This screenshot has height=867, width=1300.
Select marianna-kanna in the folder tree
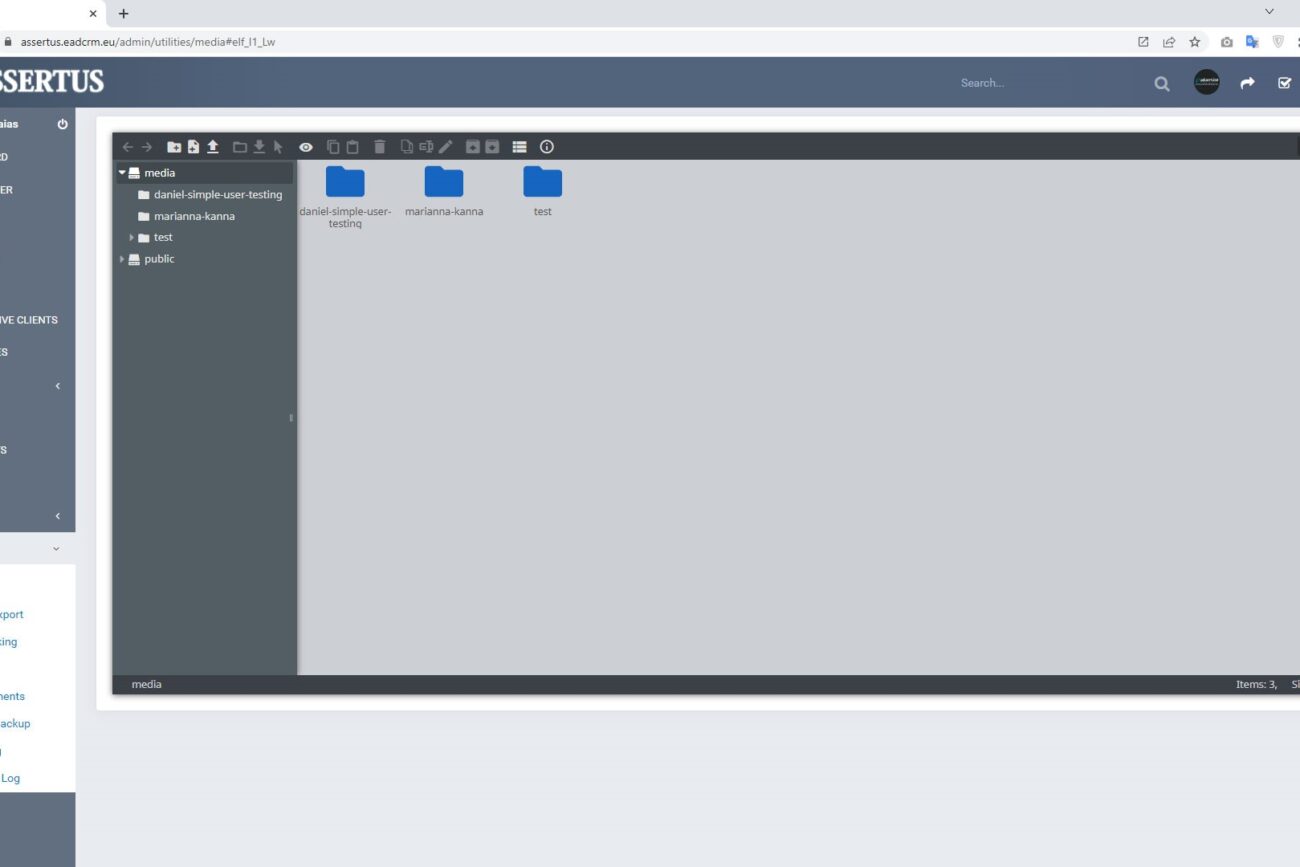194,216
